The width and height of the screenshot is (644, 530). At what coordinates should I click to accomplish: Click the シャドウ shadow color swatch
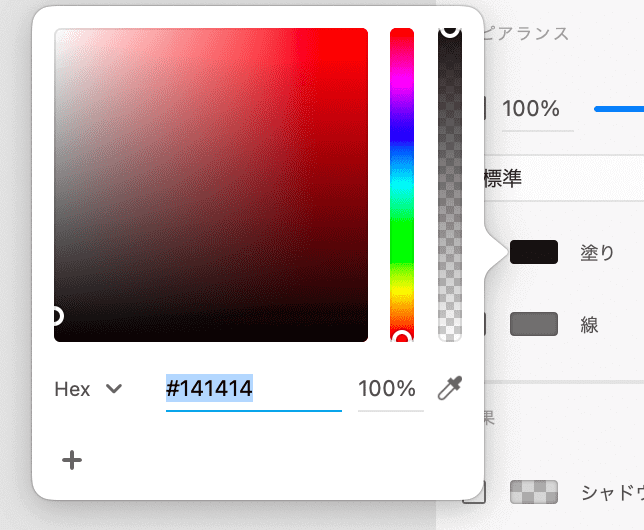[x=534, y=492]
